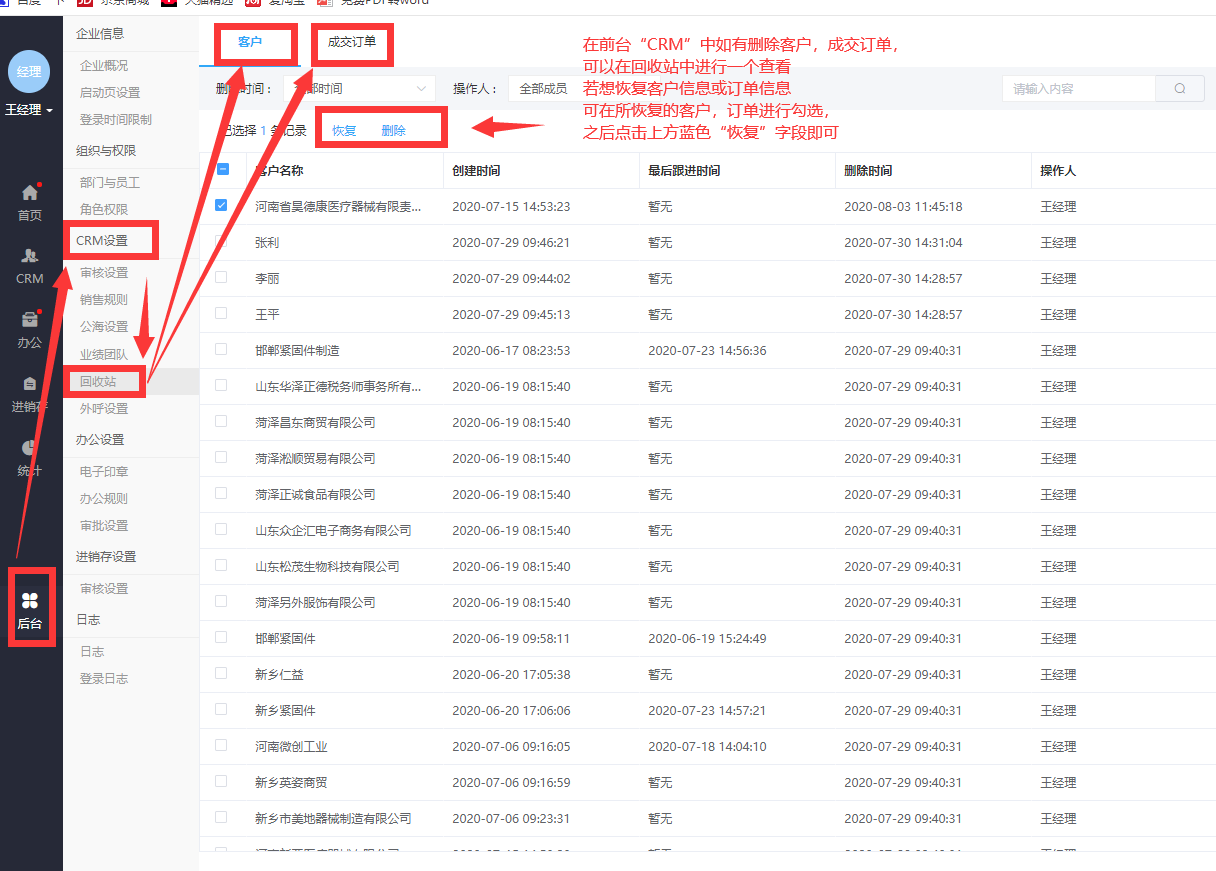Check the 张利 row checkbox
Screen dimensions: 1216x871
coord(222,241)
